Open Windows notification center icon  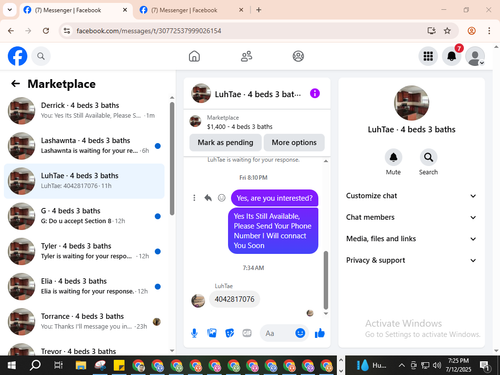tap(485, 366)
